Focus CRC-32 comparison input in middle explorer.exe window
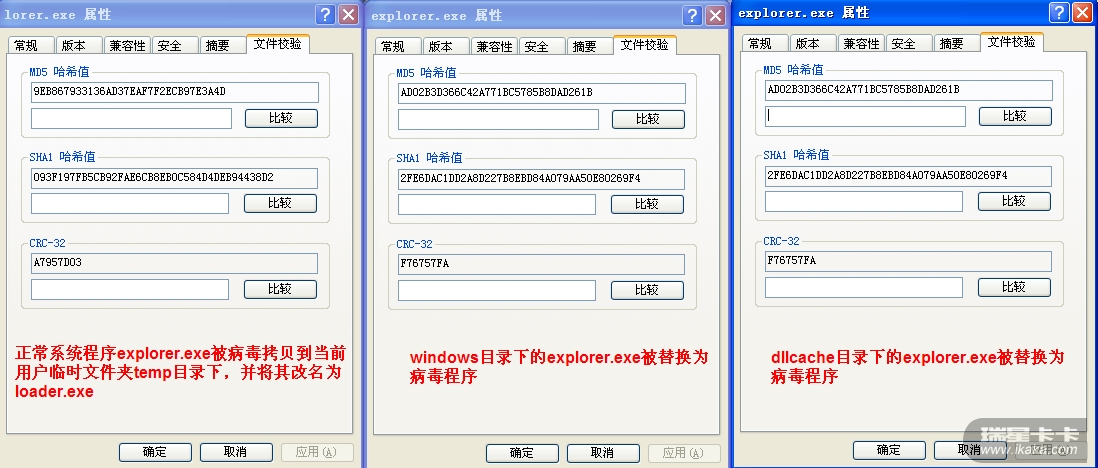 497,291
